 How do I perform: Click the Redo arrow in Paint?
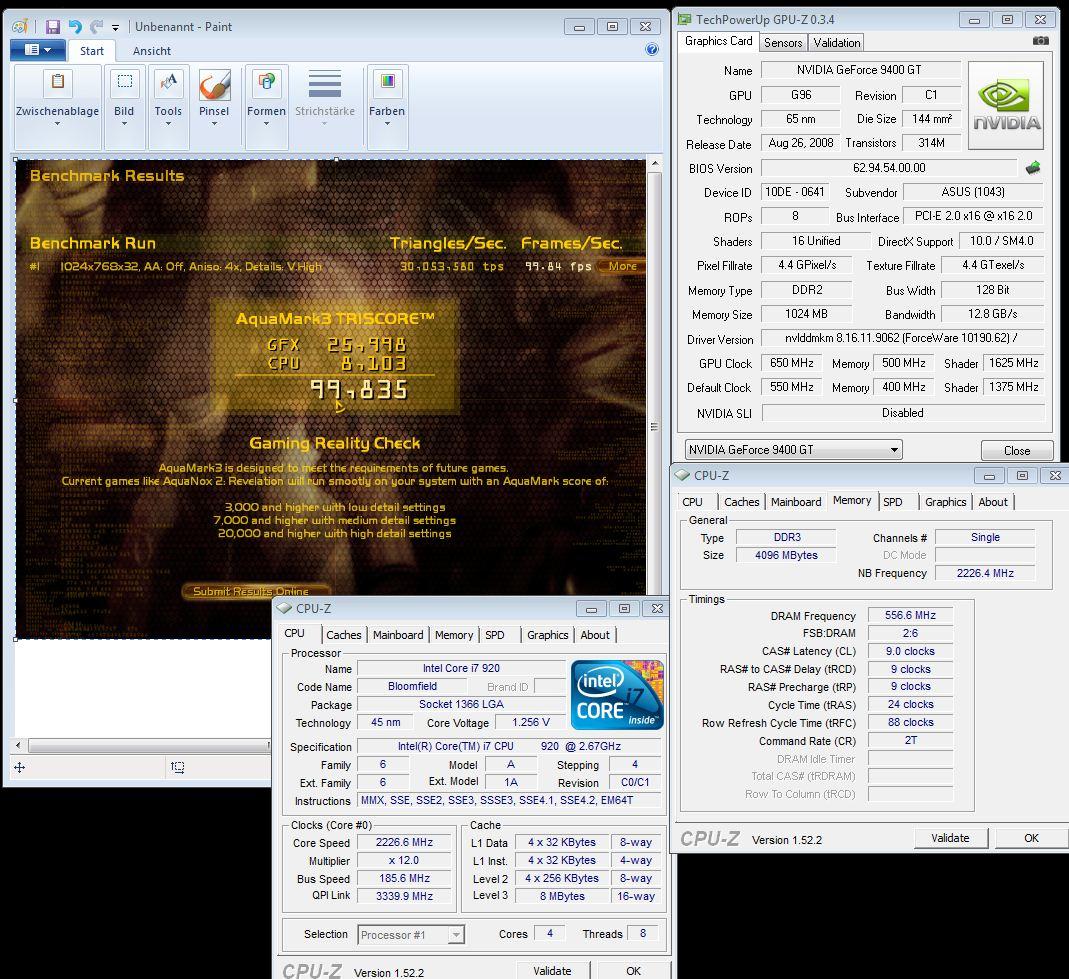click(x=97, y=27)
